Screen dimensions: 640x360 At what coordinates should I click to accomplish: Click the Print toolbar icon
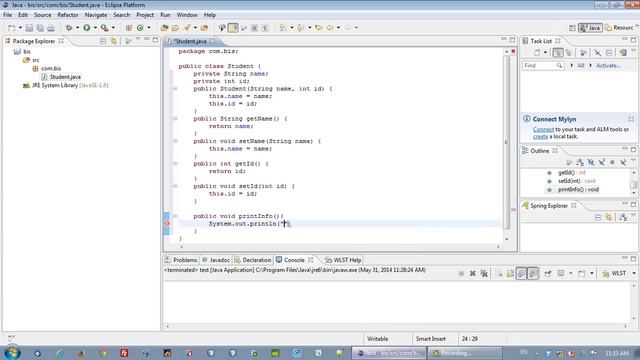(x=51, y=28)
